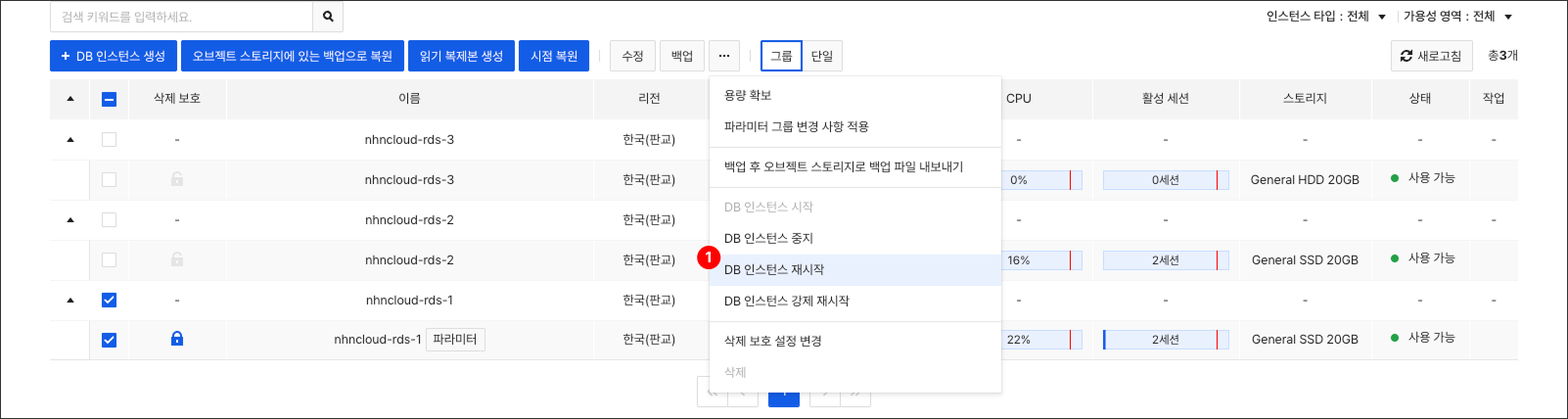1568x419 pixels.
Task: Click the search magnifier icon
Action: [x=328, y=17]
